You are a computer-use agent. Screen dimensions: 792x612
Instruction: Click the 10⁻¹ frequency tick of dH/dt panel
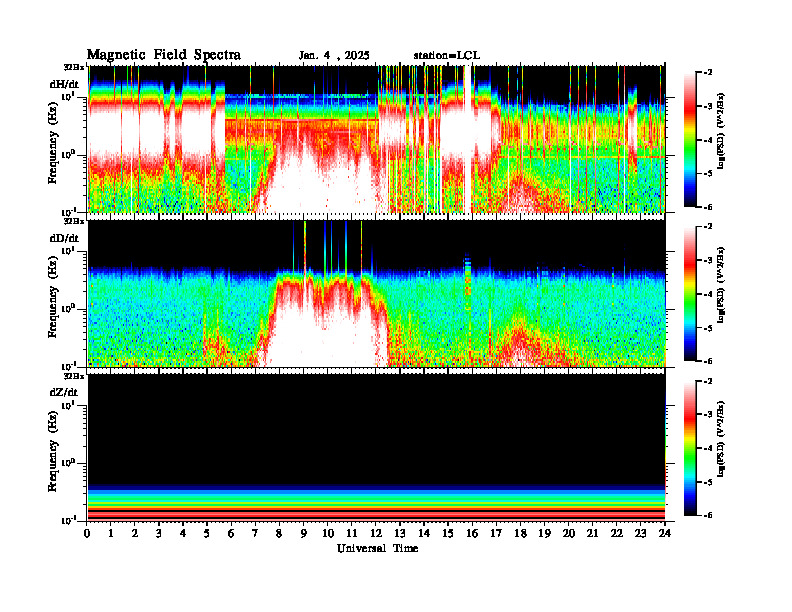pyautogui.click(x=69, y=212)
